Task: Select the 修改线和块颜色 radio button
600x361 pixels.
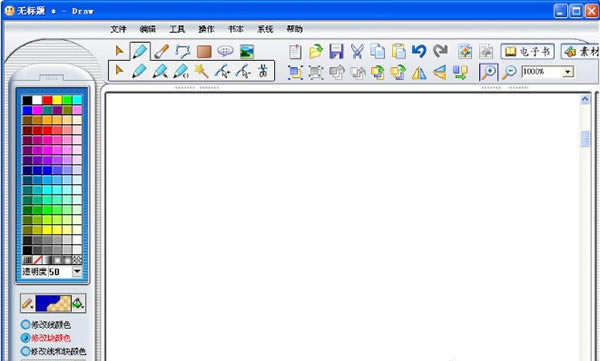Action: [25, 351]
